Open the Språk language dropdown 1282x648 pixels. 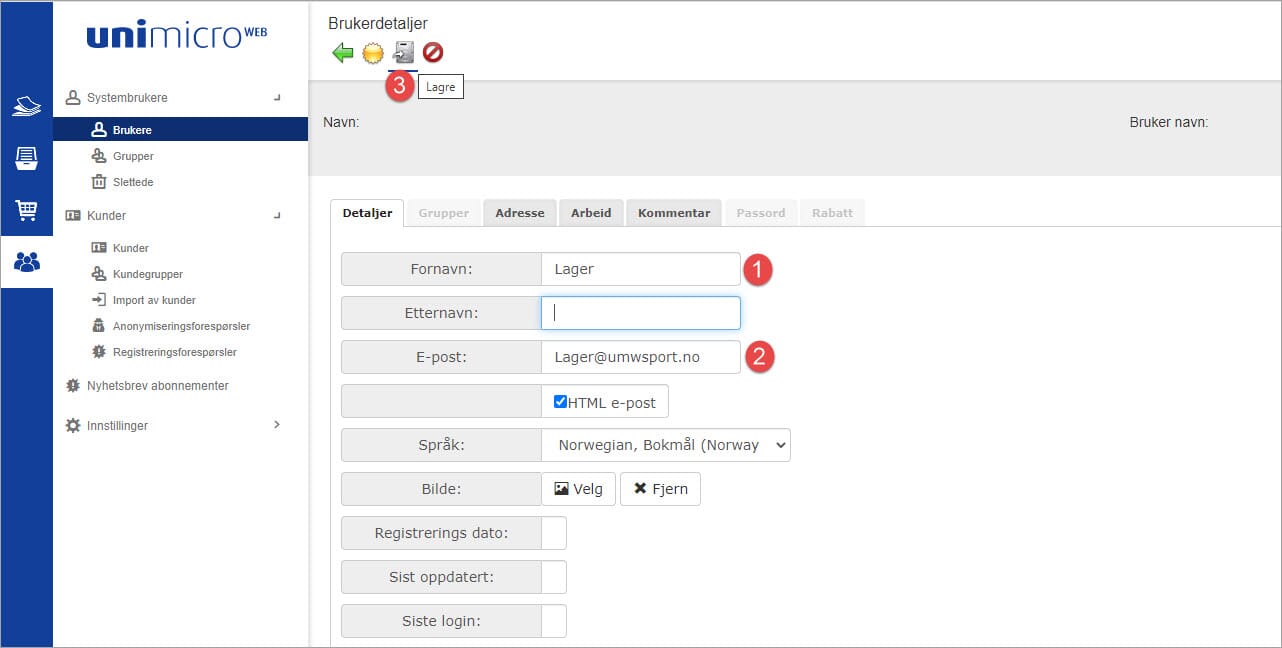coord(665,445)
